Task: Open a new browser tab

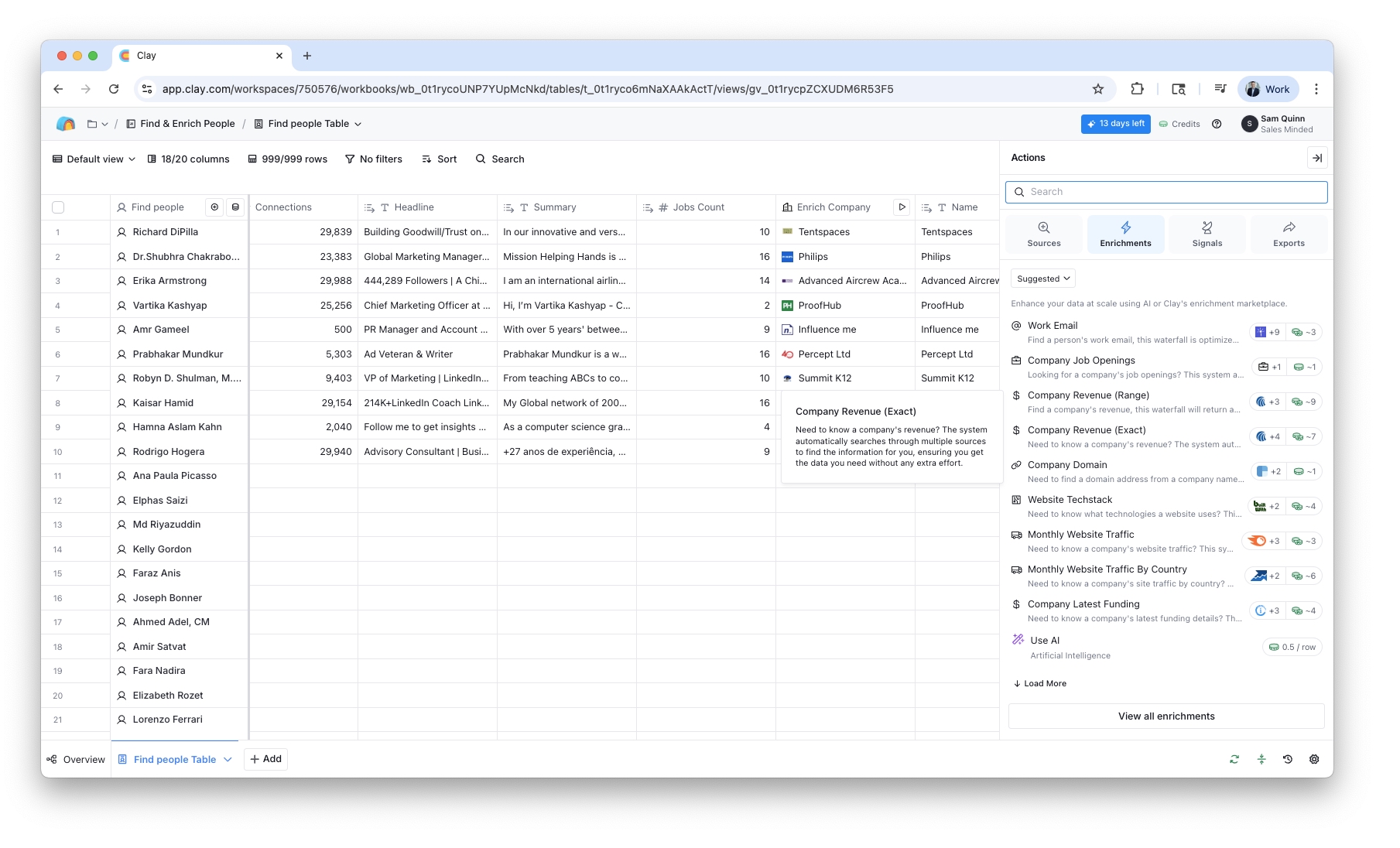Action: pos(307,56)
